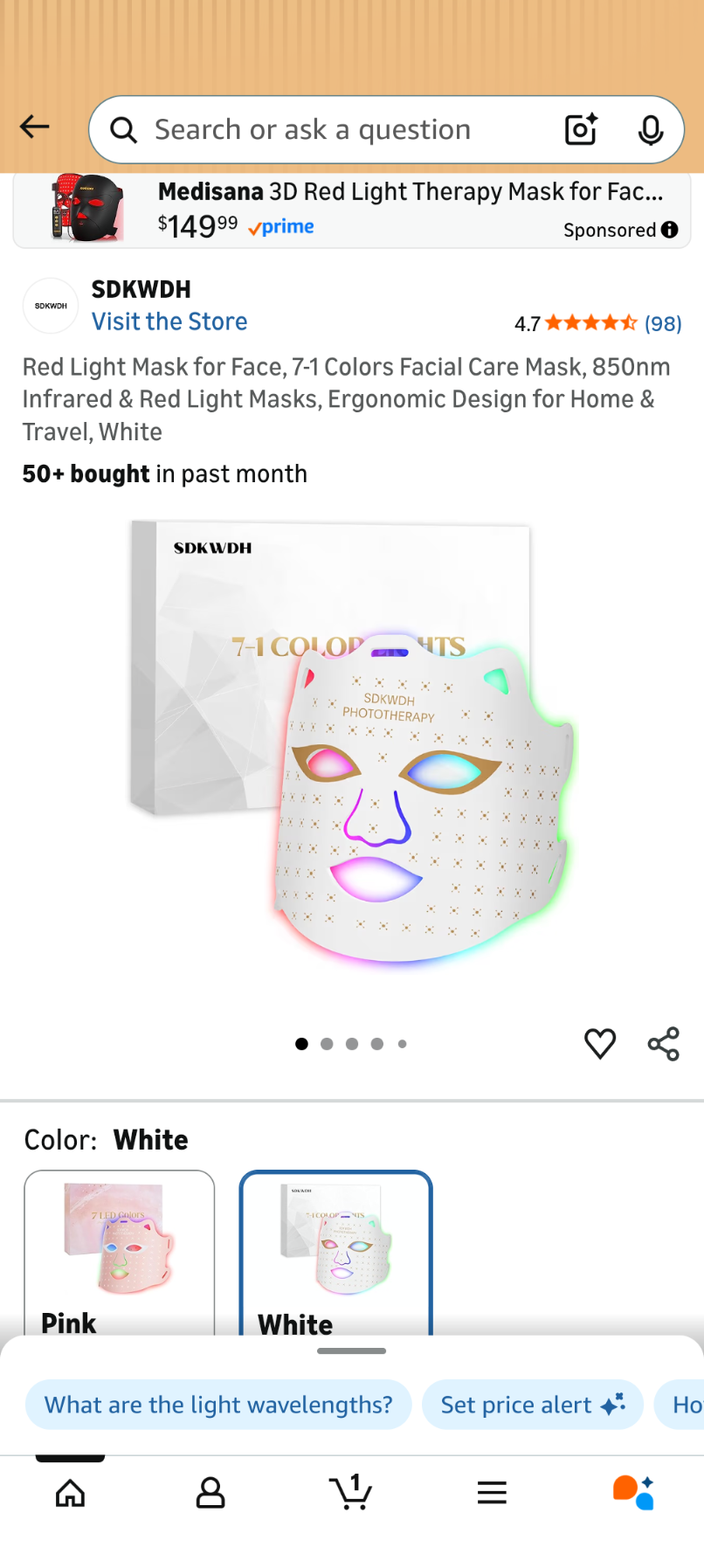The image size is (704, 1568).
Task: Tap Set price alert chip
Action: (x=533, y=1405)
